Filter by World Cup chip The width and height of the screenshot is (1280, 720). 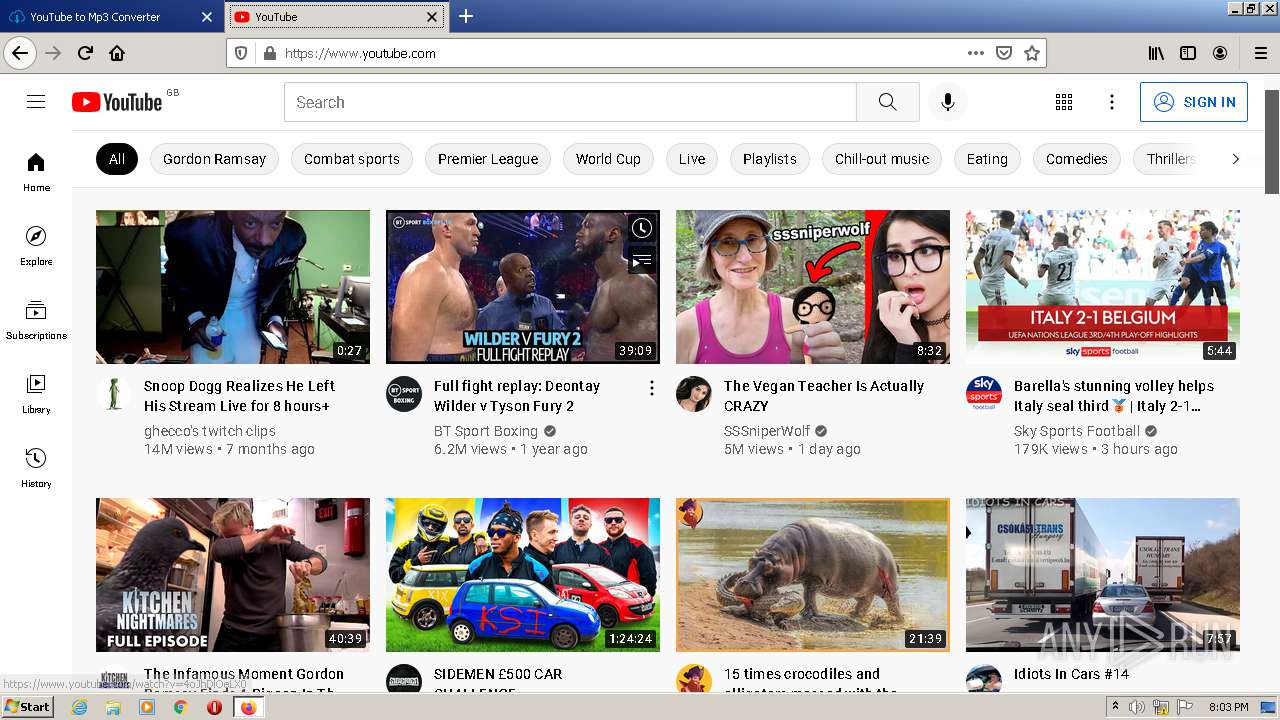[x=608, y=159]
